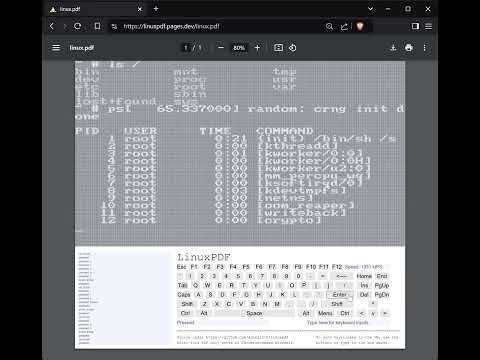Click the left Shift virtual key
480x360 pixels.
click(x=187, y=304)
